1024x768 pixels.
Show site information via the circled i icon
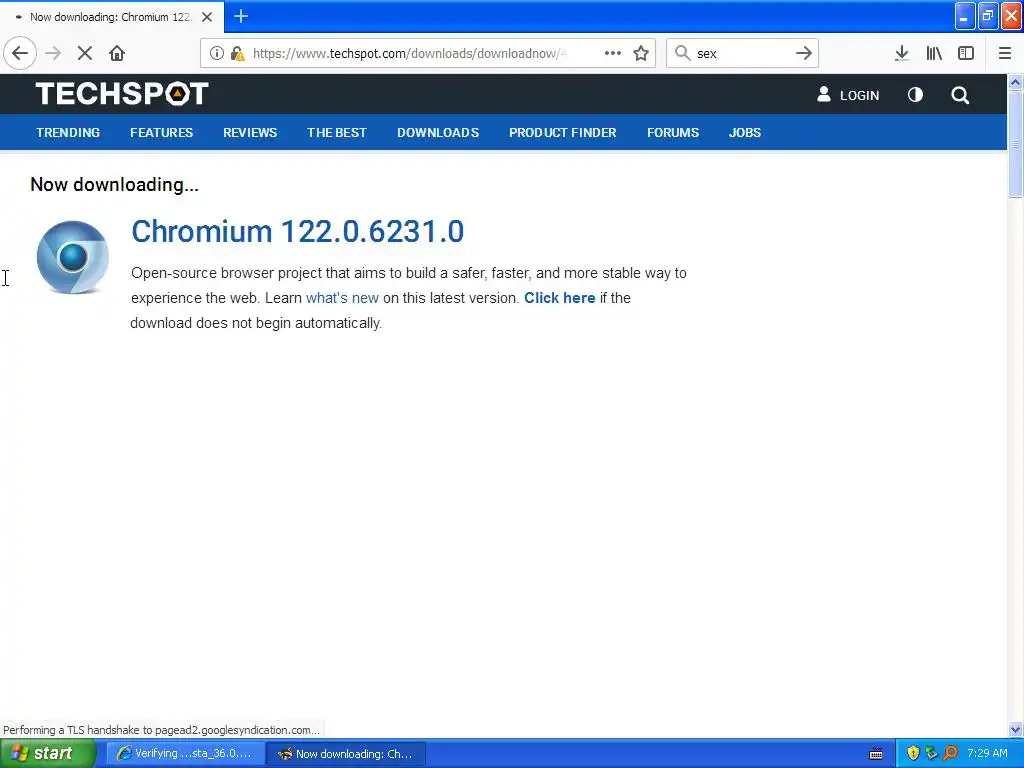coord(216,53)
